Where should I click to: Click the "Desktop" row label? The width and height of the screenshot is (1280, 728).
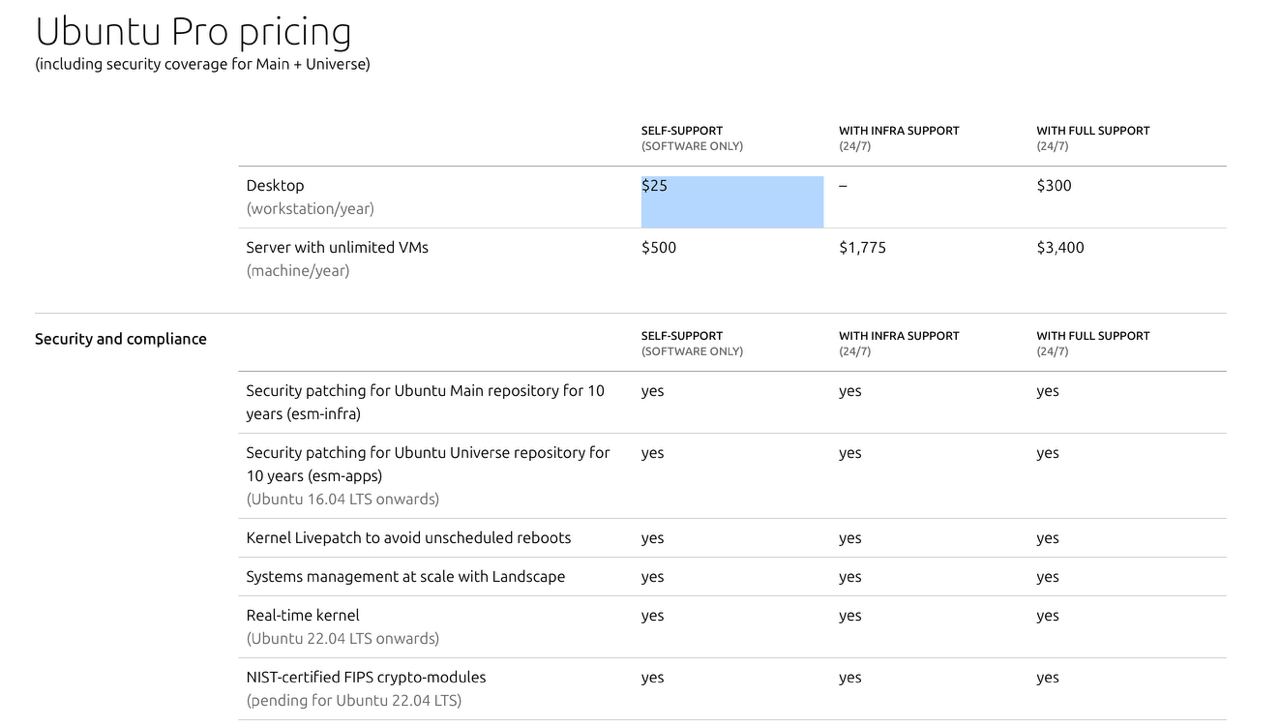(275, 186)
